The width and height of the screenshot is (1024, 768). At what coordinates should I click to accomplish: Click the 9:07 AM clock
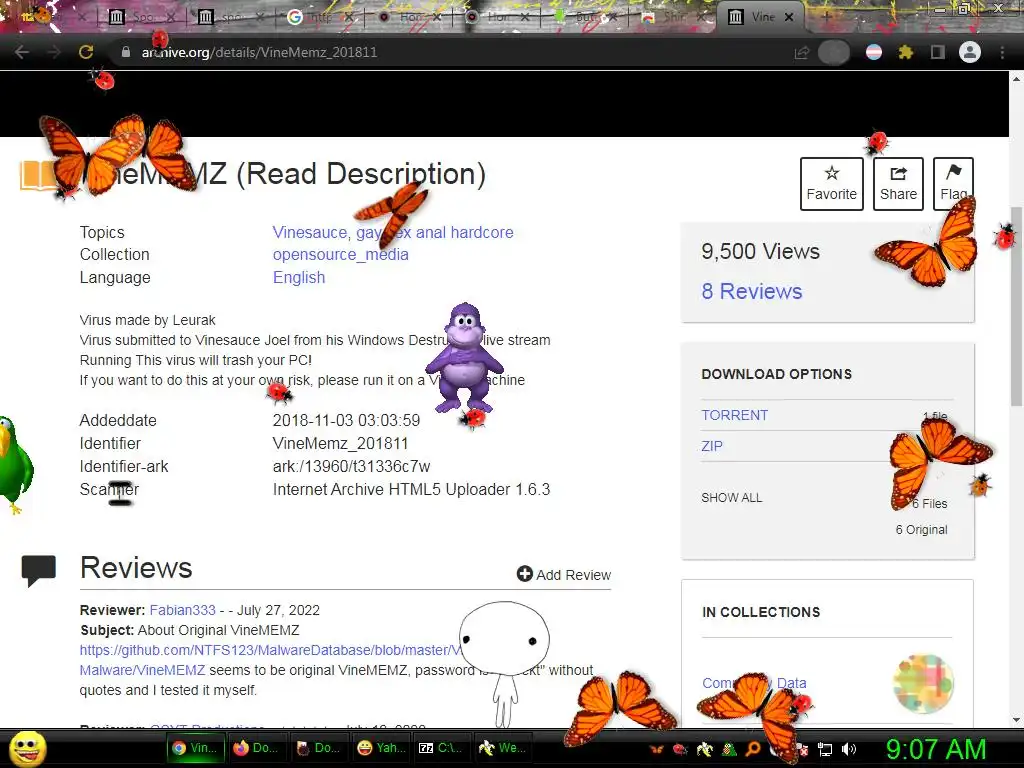click(x=936, y=749)
